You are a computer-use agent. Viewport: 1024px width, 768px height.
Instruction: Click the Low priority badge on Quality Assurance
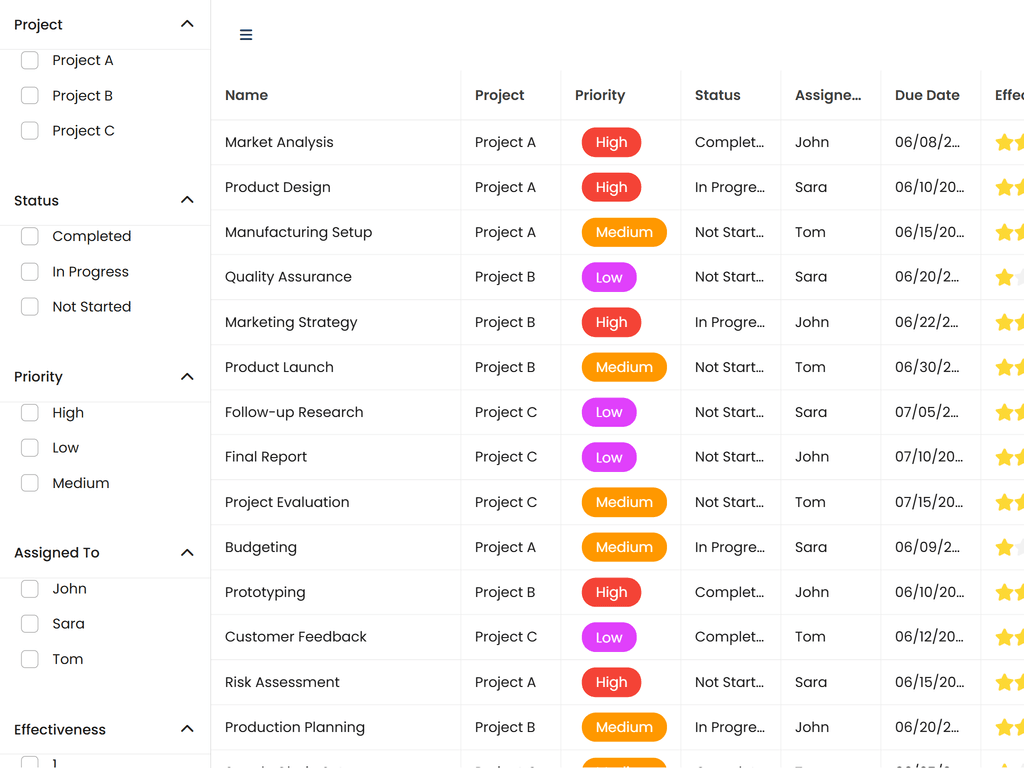pos(608,277)
